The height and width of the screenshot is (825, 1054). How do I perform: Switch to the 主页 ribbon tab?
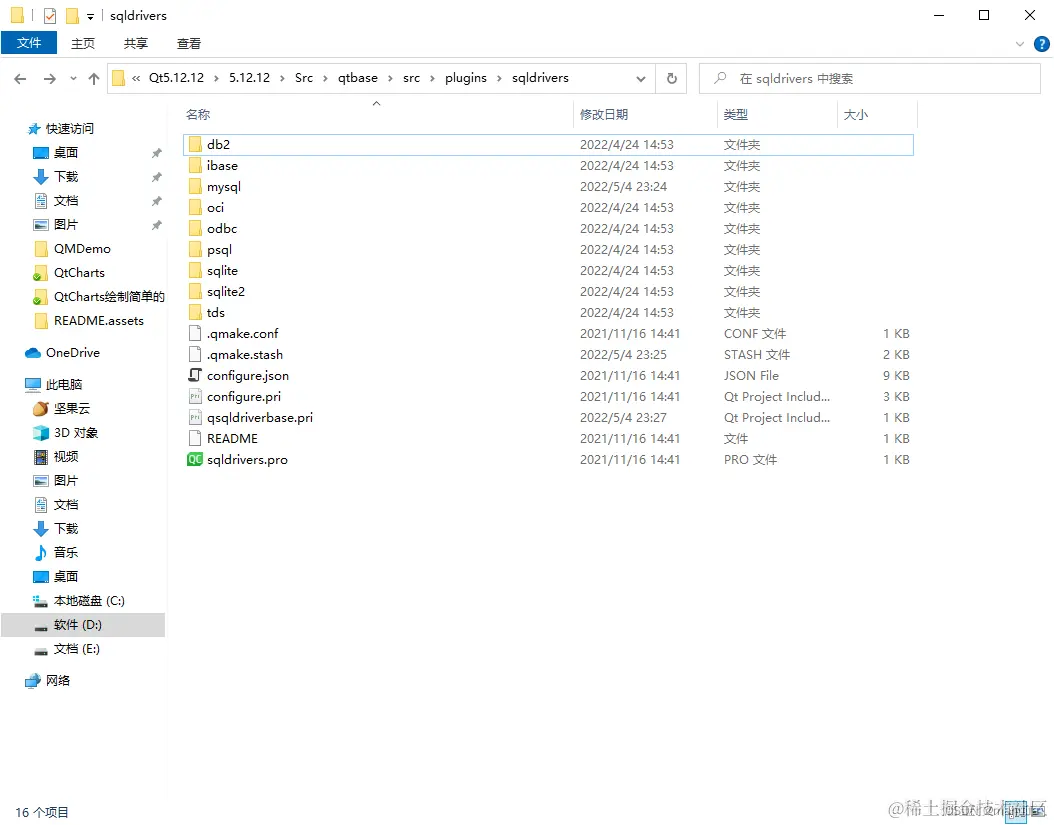point(83,44)
